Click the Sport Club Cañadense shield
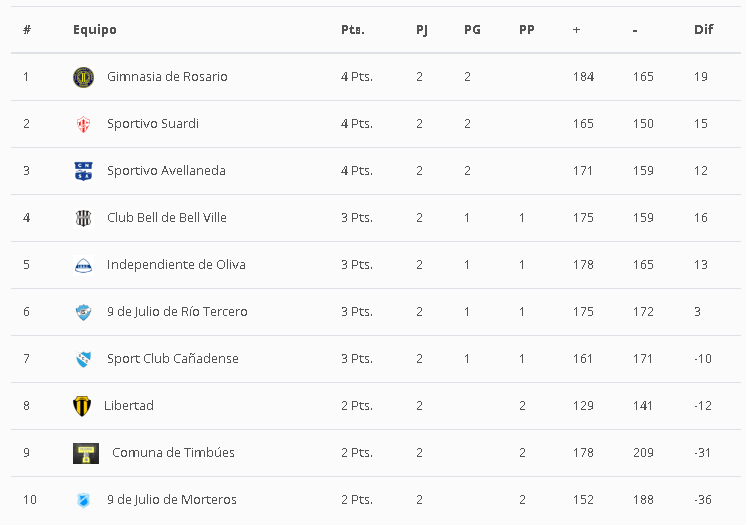 83,359
